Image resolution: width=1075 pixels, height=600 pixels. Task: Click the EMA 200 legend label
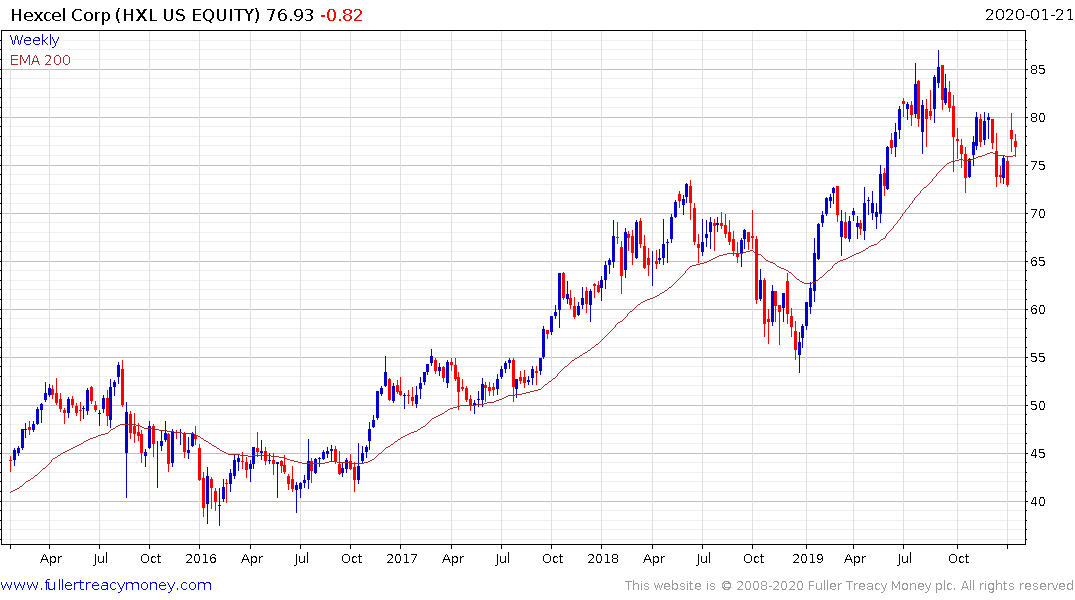[40, 60]
